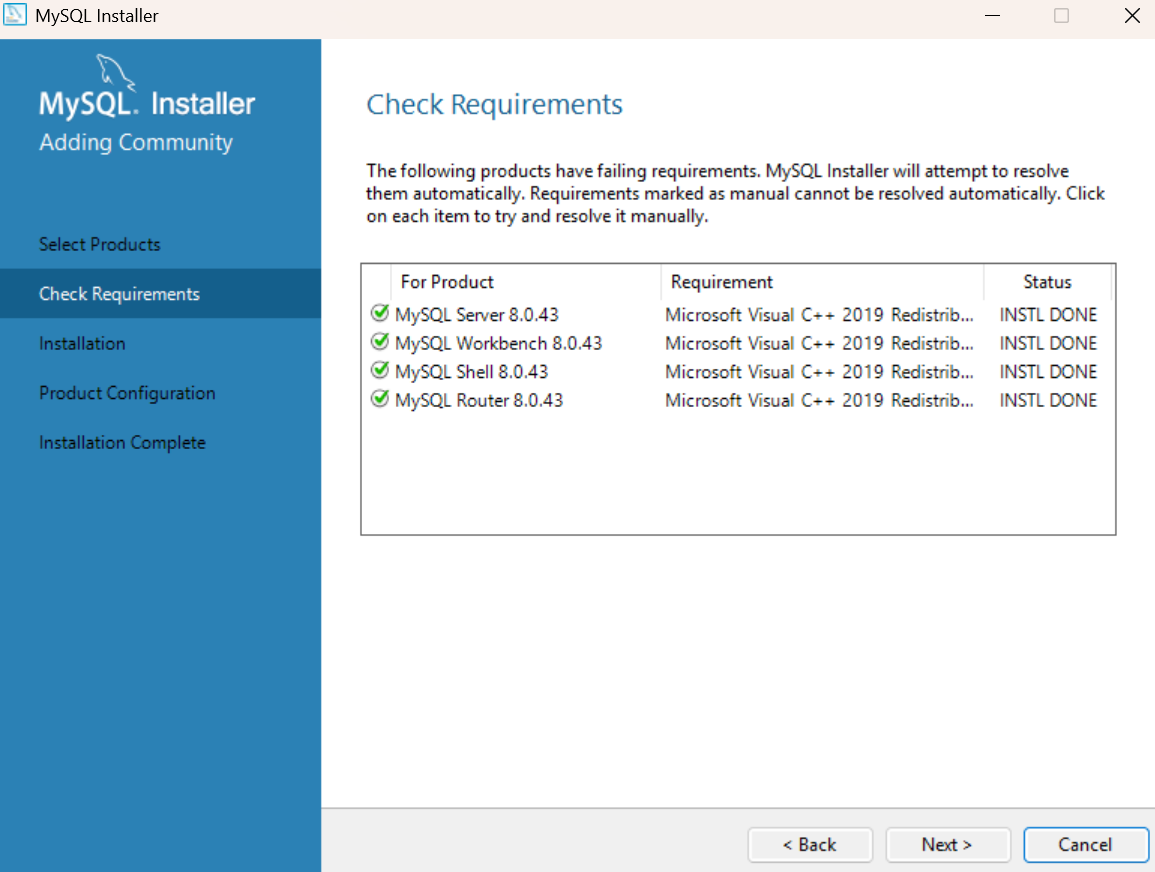Click INSTL DONE status for MySQL Shell
The width and height of the screenshot is (1155, 872).
[1048, 372]
